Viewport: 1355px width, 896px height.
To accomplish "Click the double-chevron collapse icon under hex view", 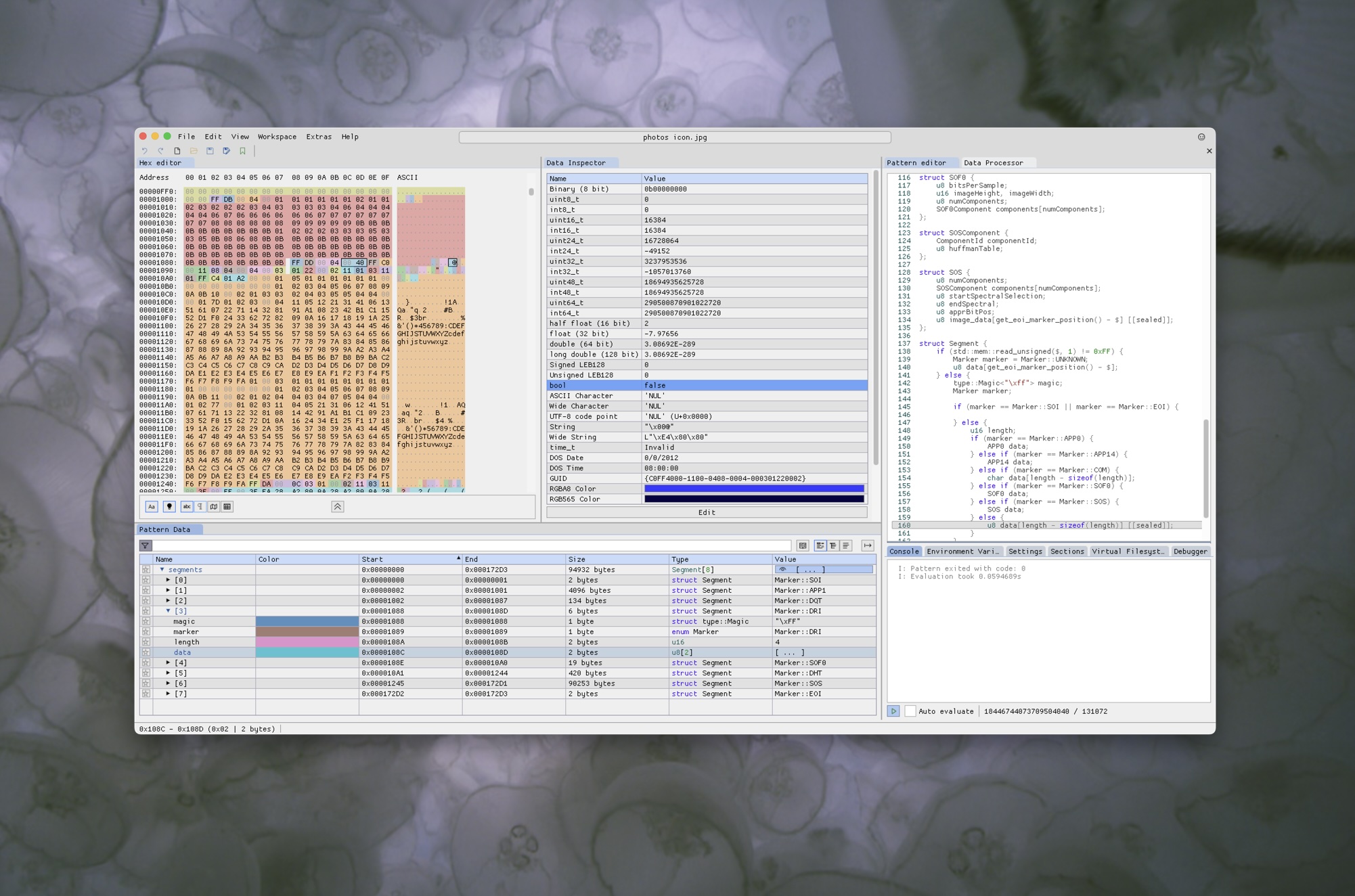I will click(337, 506).
